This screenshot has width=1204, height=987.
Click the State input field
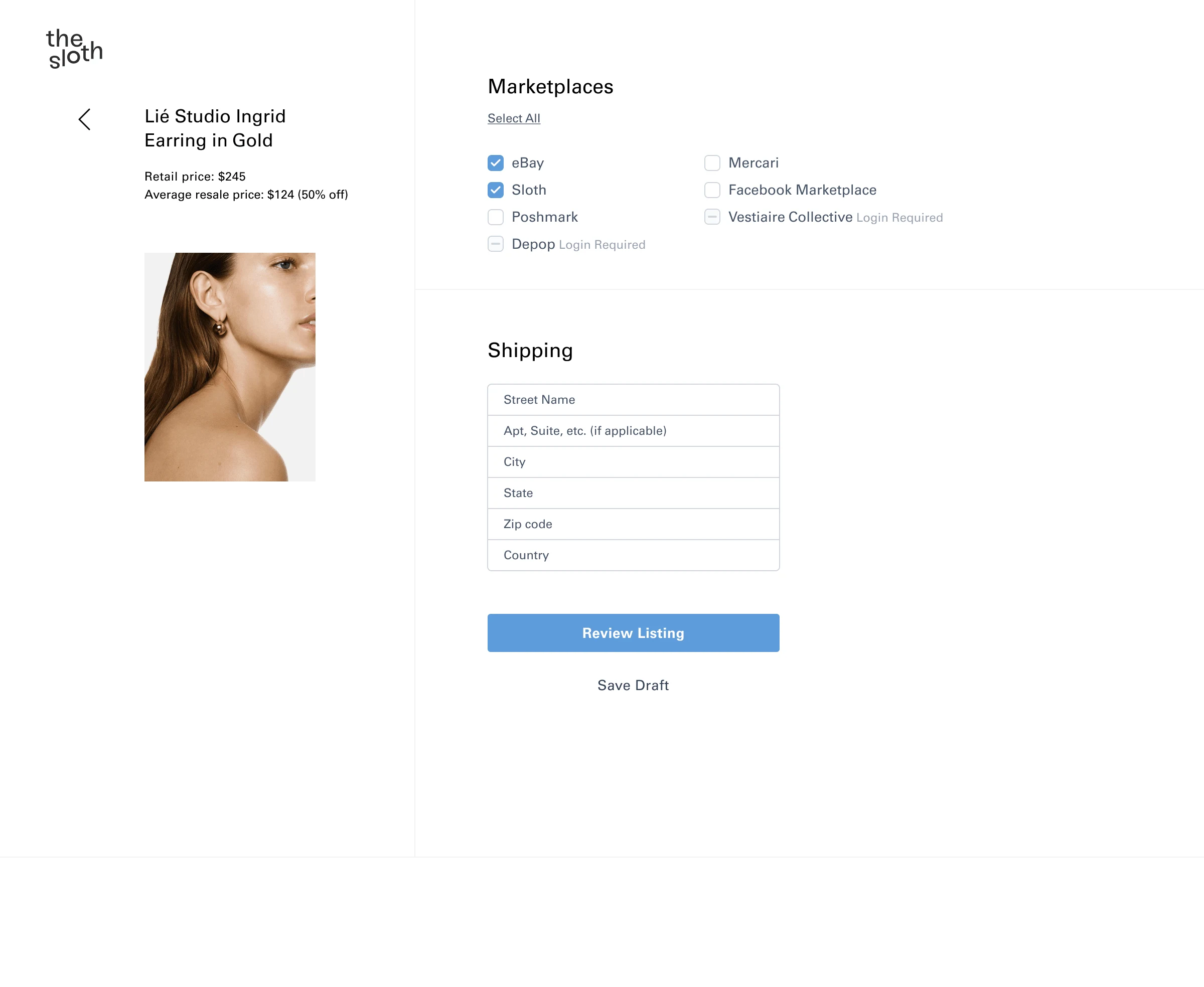pos(633,492)
